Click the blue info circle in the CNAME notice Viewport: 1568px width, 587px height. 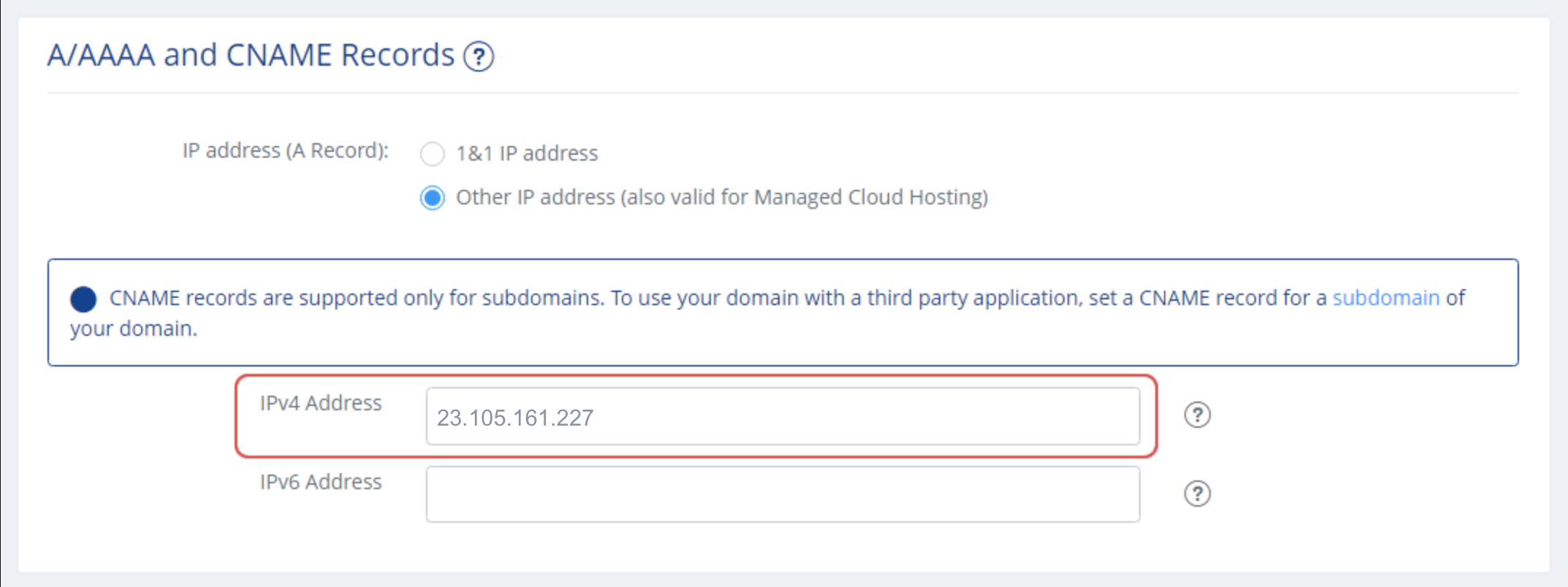point(83,299)
